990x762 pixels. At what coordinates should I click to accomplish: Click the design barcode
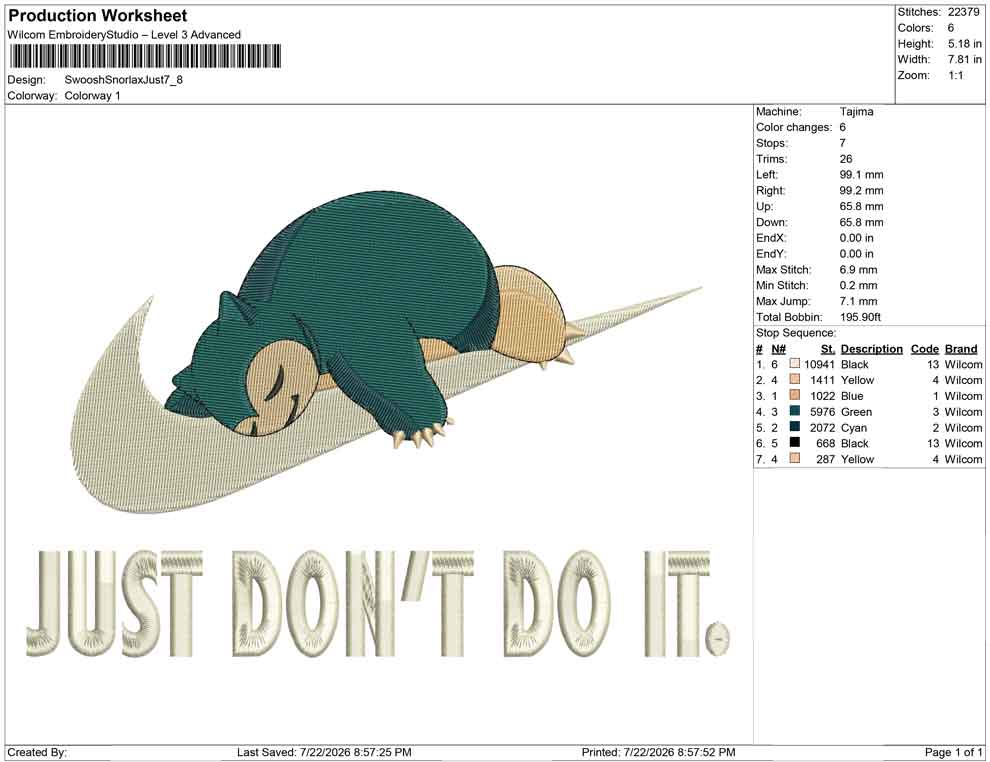[x=145, y=56]
